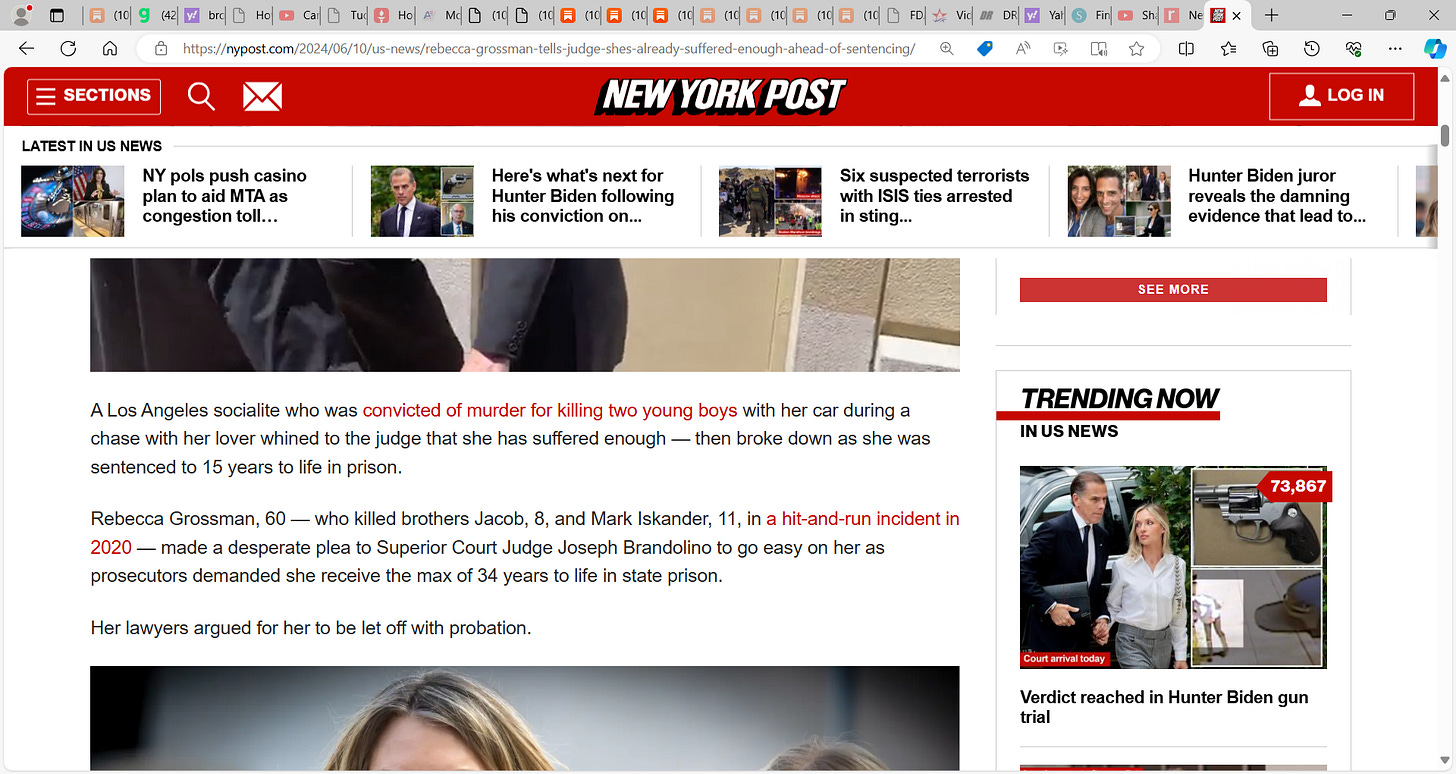
Task: Open the Copilot sidebar icon
Action: tap(1435, 48)
